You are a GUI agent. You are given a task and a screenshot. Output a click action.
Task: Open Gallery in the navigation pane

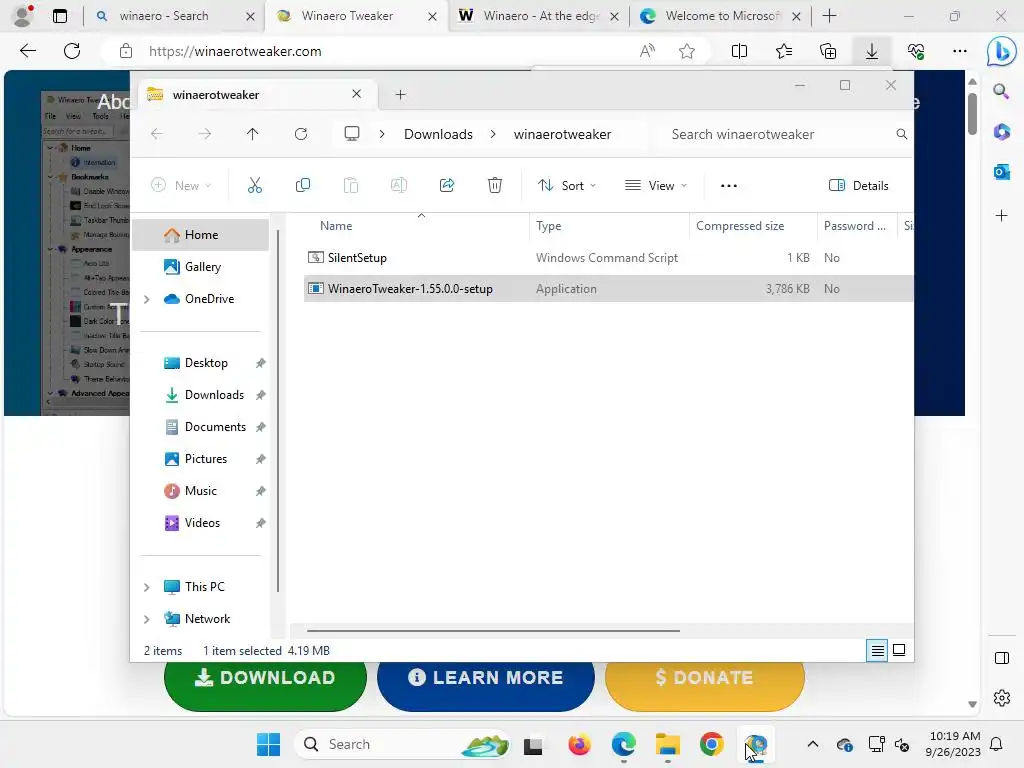coord(202,266)
